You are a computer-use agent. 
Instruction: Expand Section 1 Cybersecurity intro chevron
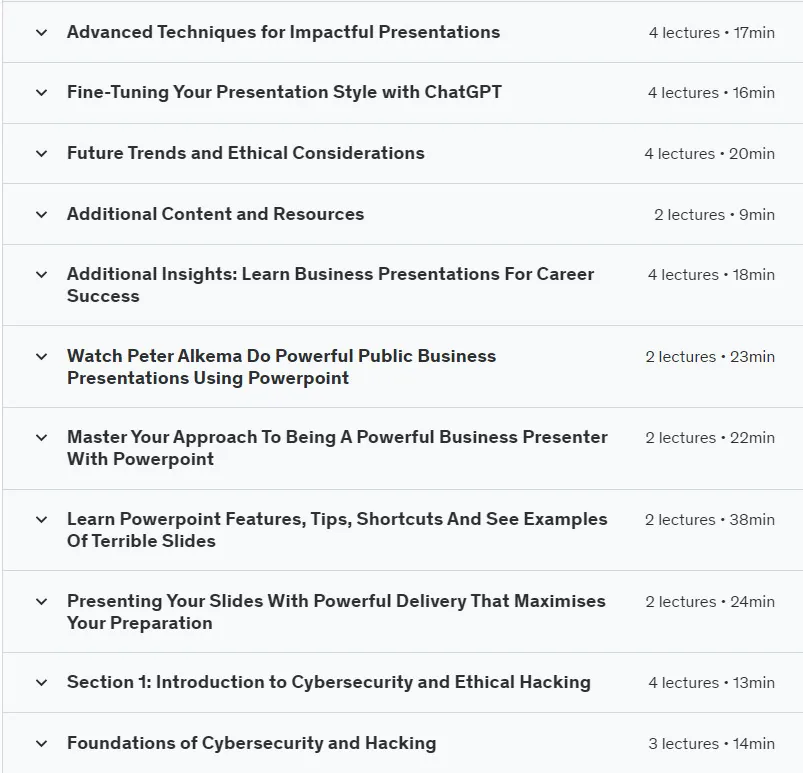(x=41, y=682)
